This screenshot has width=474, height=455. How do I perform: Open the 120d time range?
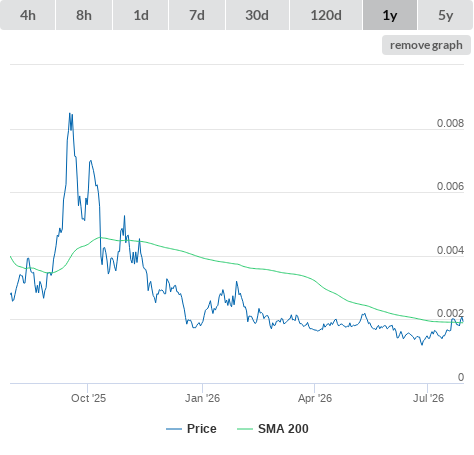(326, 15)
